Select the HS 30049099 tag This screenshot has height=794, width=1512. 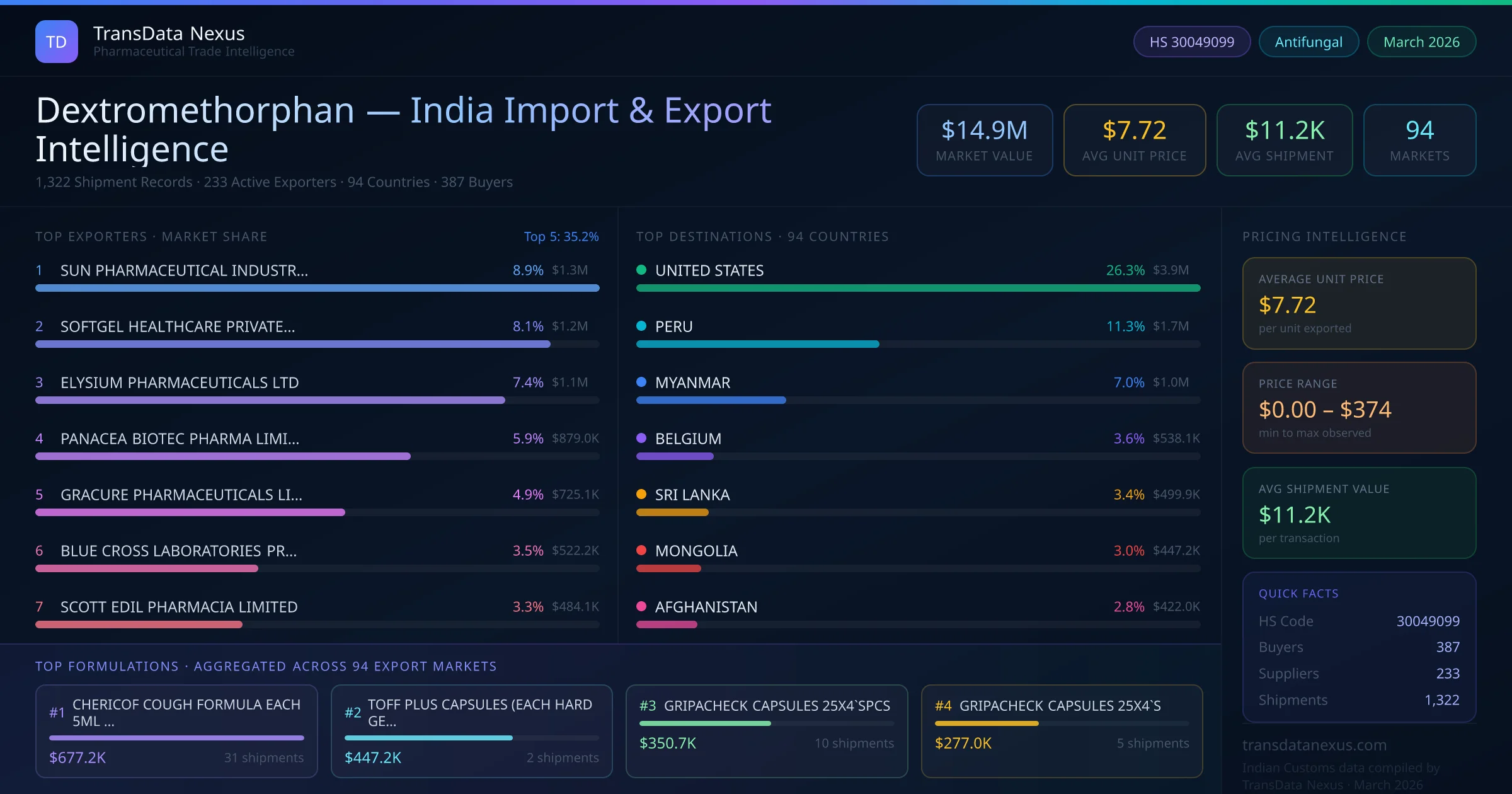[x=1191, y=42]
